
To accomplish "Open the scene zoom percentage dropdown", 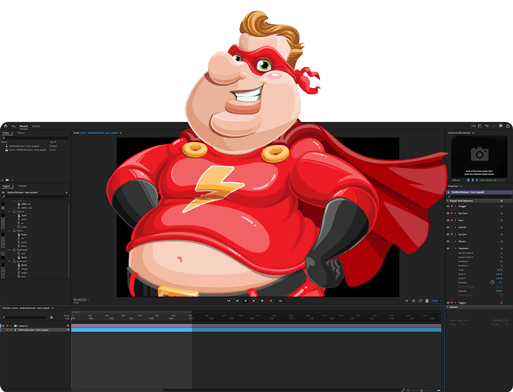I will click(436, 301).
